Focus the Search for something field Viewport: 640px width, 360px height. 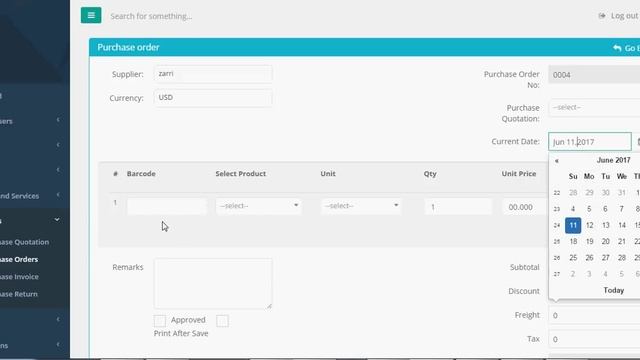click(151, 16)
